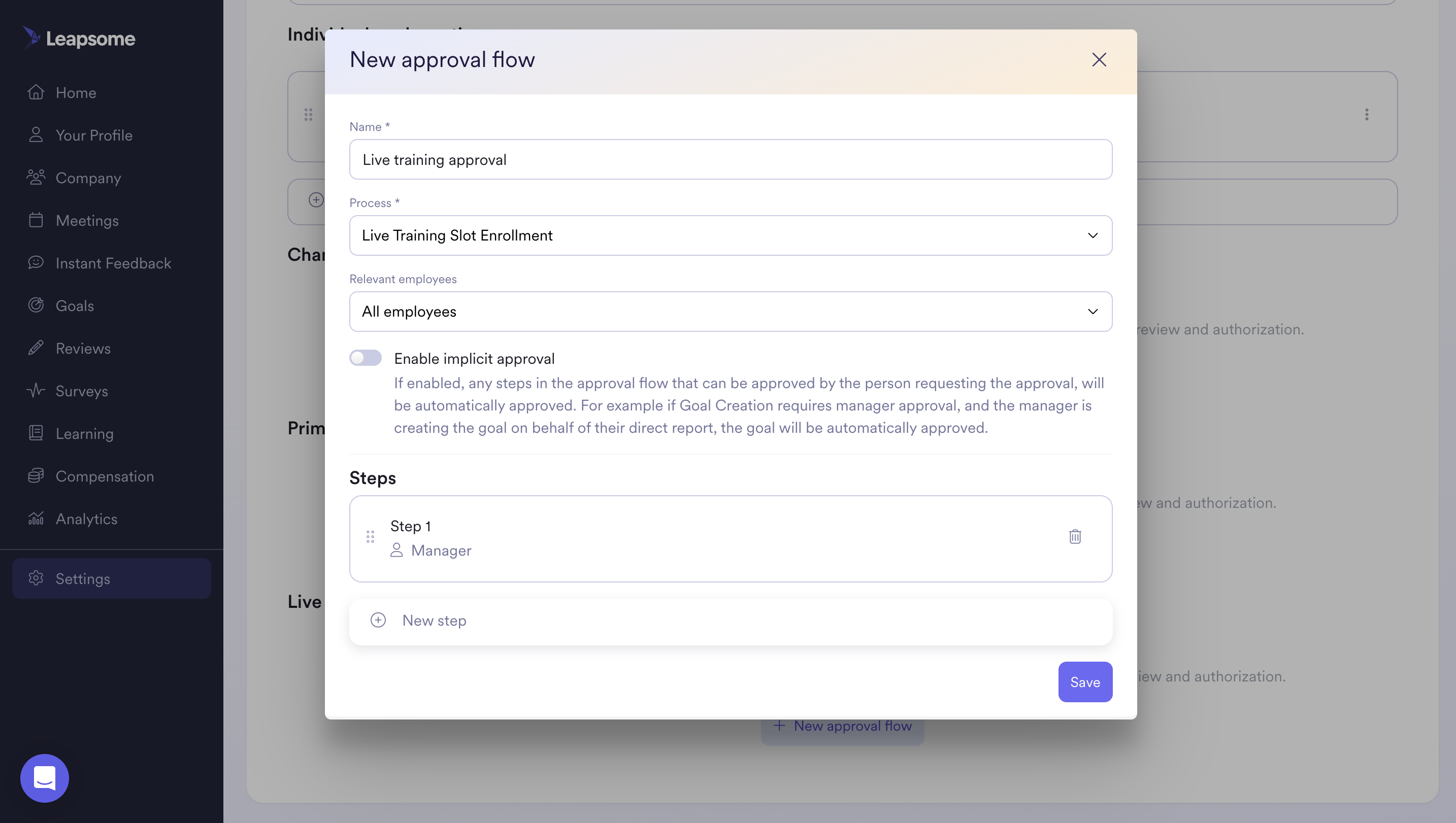Click the Compensation coins icon
The image size is (1456, 823).
(x=36, y=476)
